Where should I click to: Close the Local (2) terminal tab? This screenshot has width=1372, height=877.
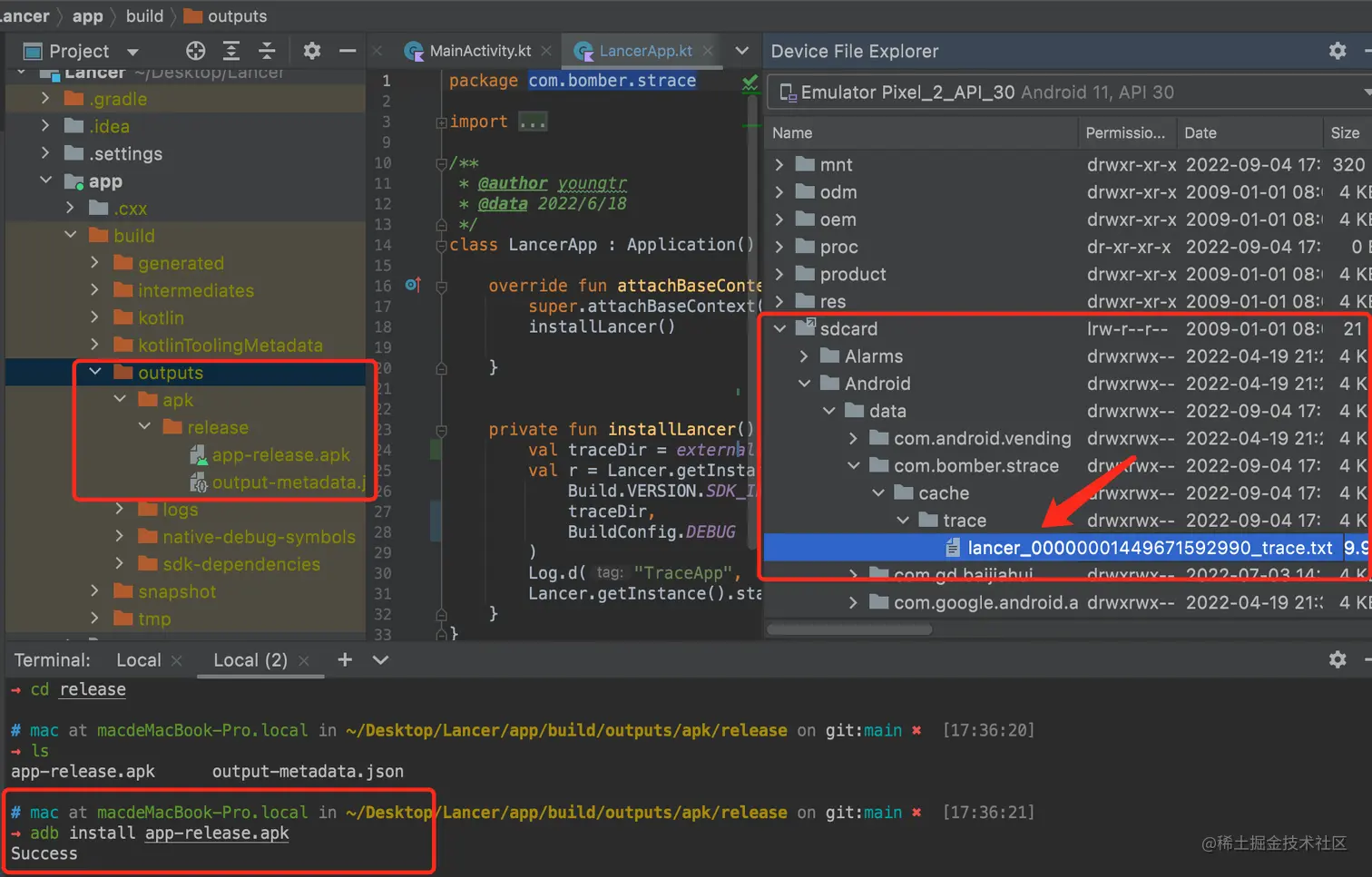304,661
